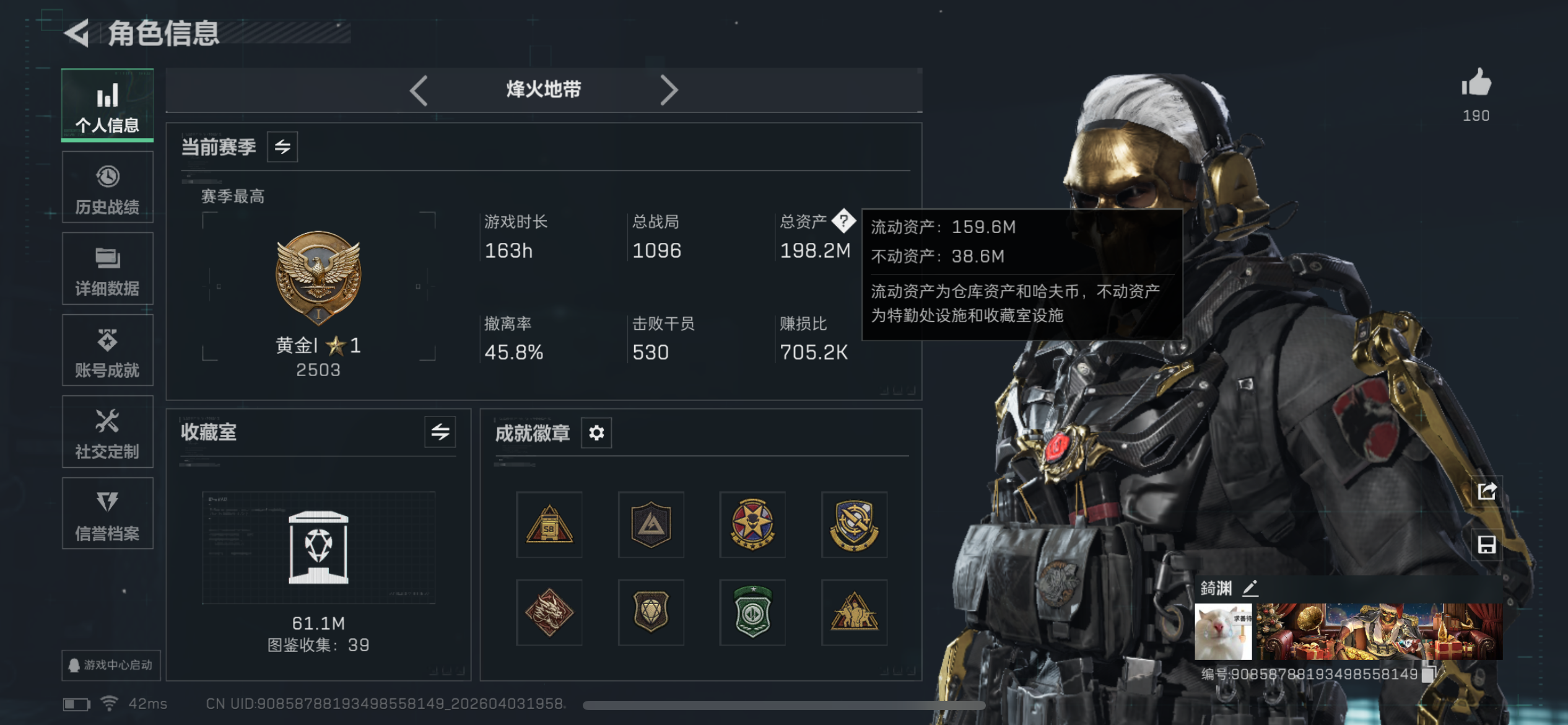This screenshot has width=1568, height=725.
Task: Select the red dragon achievement badge
Action: 549,613
